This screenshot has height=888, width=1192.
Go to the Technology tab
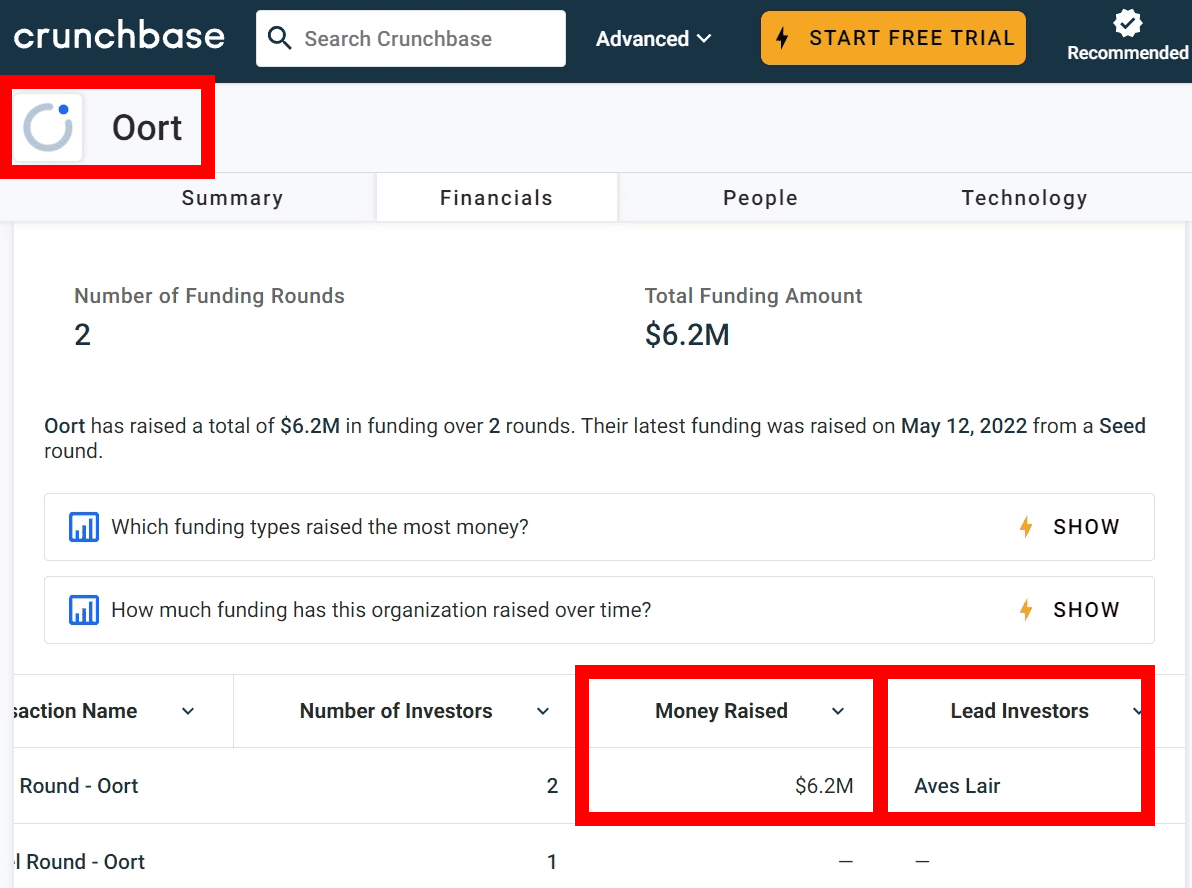(1024, 198)
